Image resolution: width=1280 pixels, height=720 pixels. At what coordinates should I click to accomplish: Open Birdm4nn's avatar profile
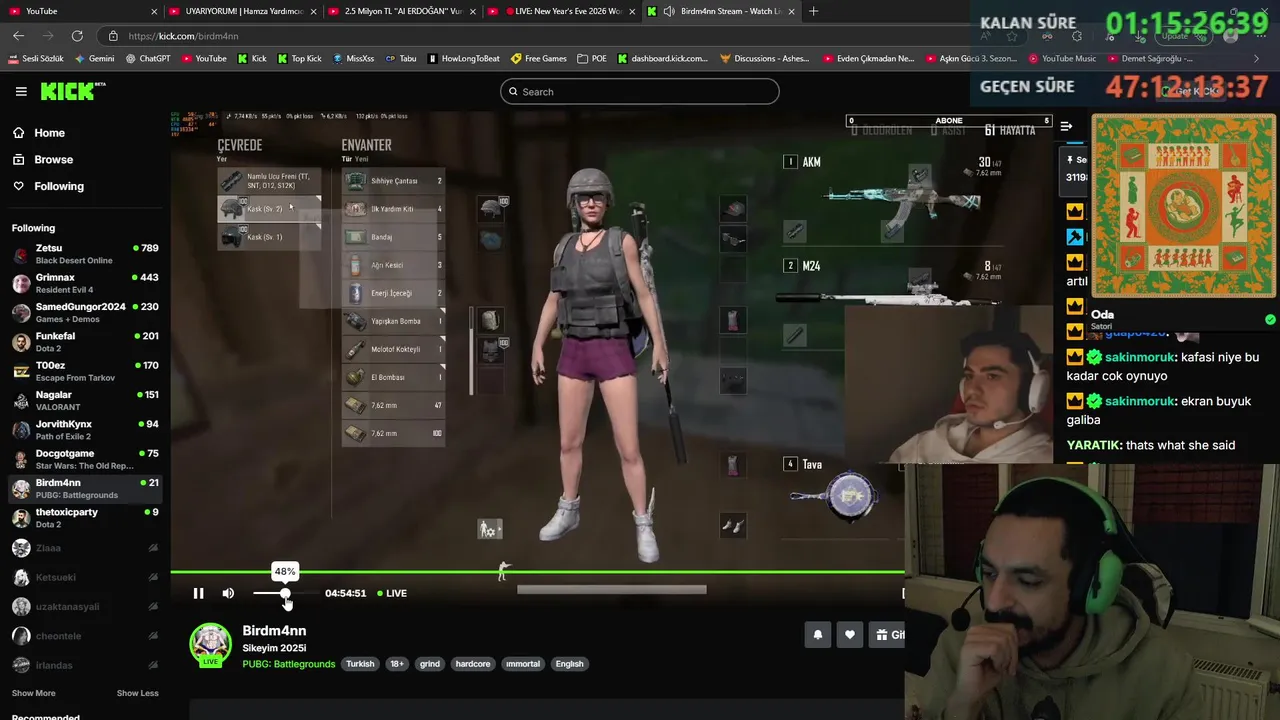(211, 645)
